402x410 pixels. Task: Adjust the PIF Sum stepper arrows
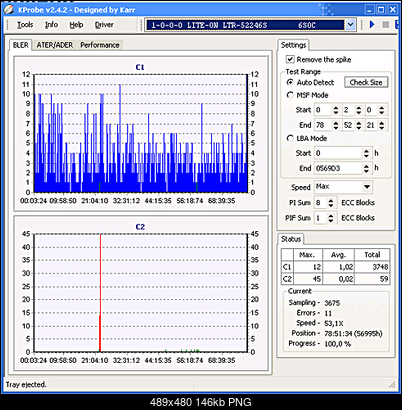click(x=331, y=218)
